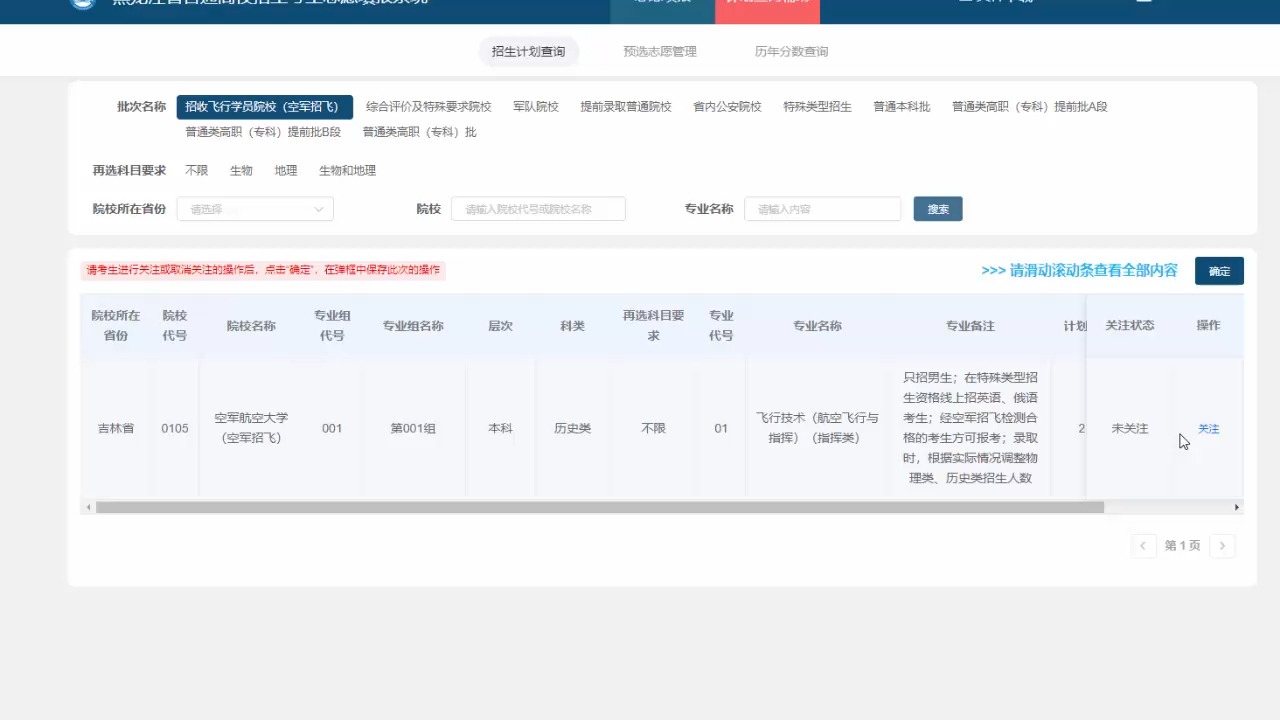The width and height of the screenshot is (1280, 720).
Task: Click the 院校所在省份 column header
Action: 116,326
